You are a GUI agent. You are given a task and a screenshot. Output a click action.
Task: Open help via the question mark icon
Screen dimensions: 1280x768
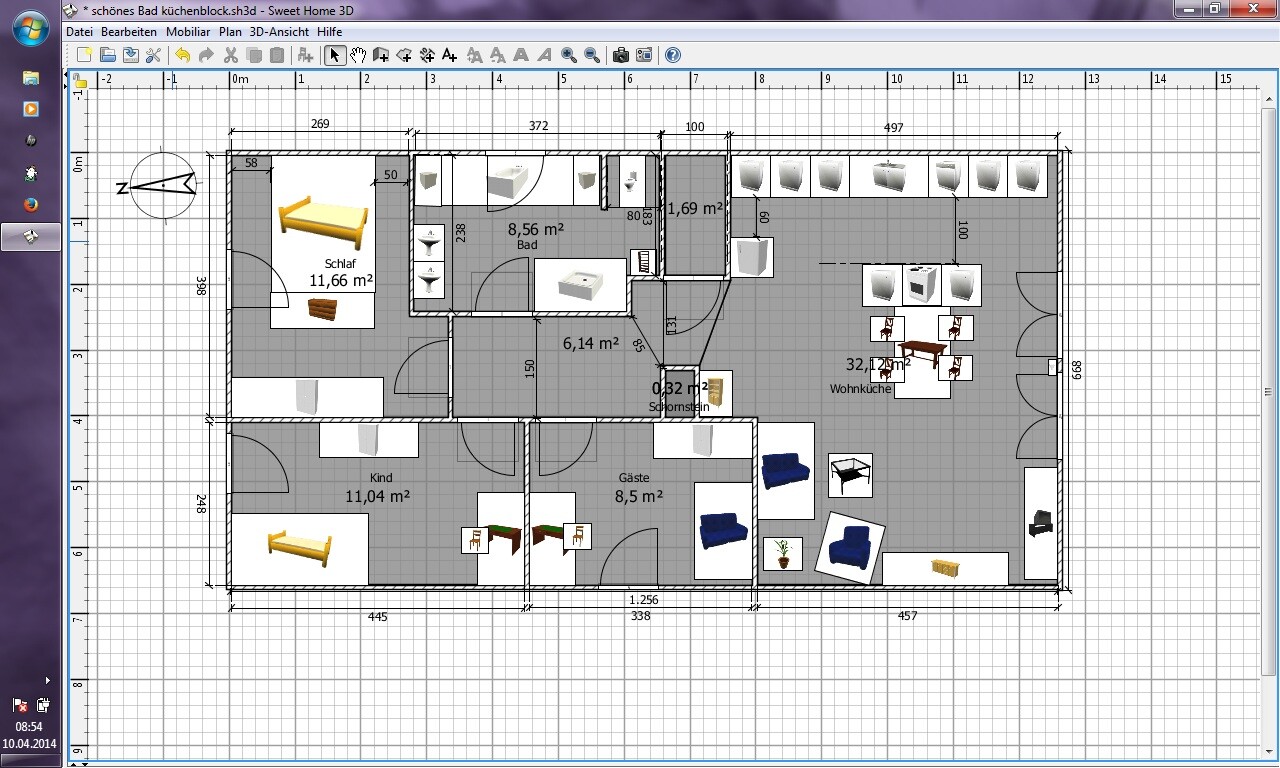(x=673, y=55)
